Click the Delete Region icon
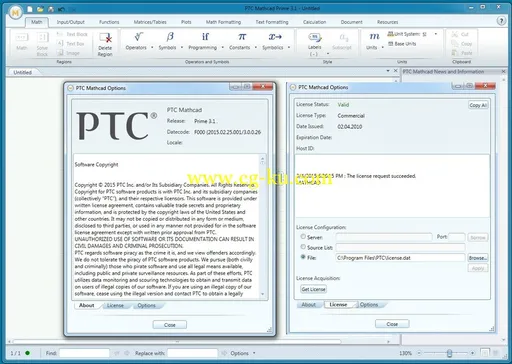512x364 pixels. tap(105, 38)
